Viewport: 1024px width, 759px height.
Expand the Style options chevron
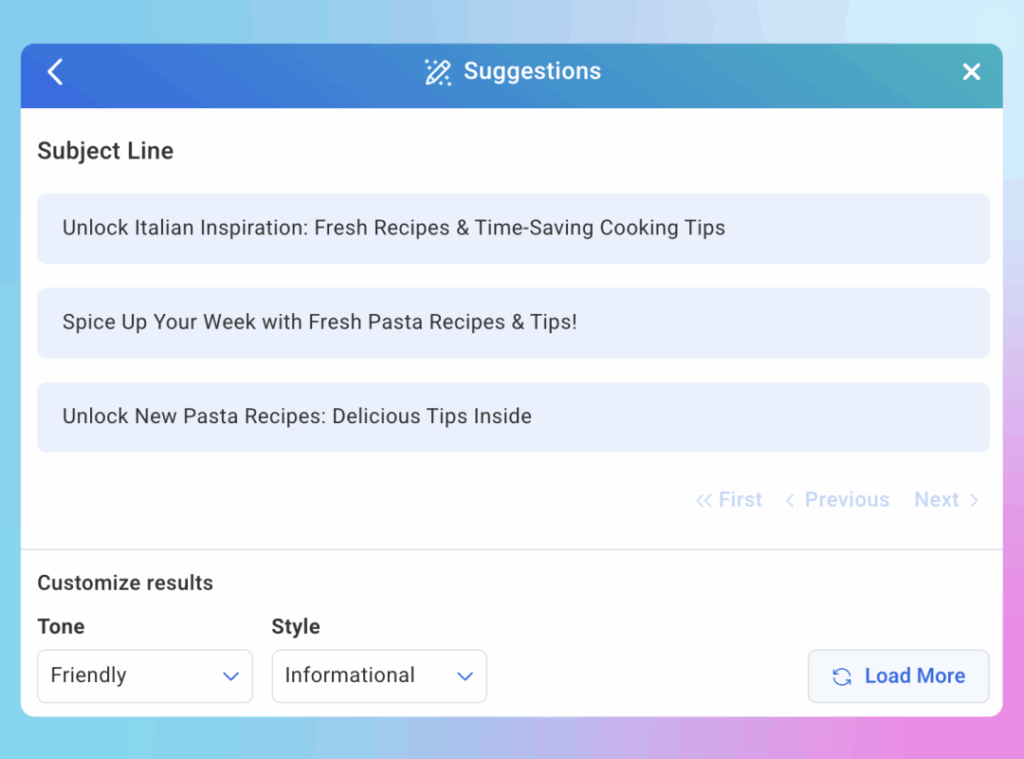pyautogui.click(x=465, y=676)
